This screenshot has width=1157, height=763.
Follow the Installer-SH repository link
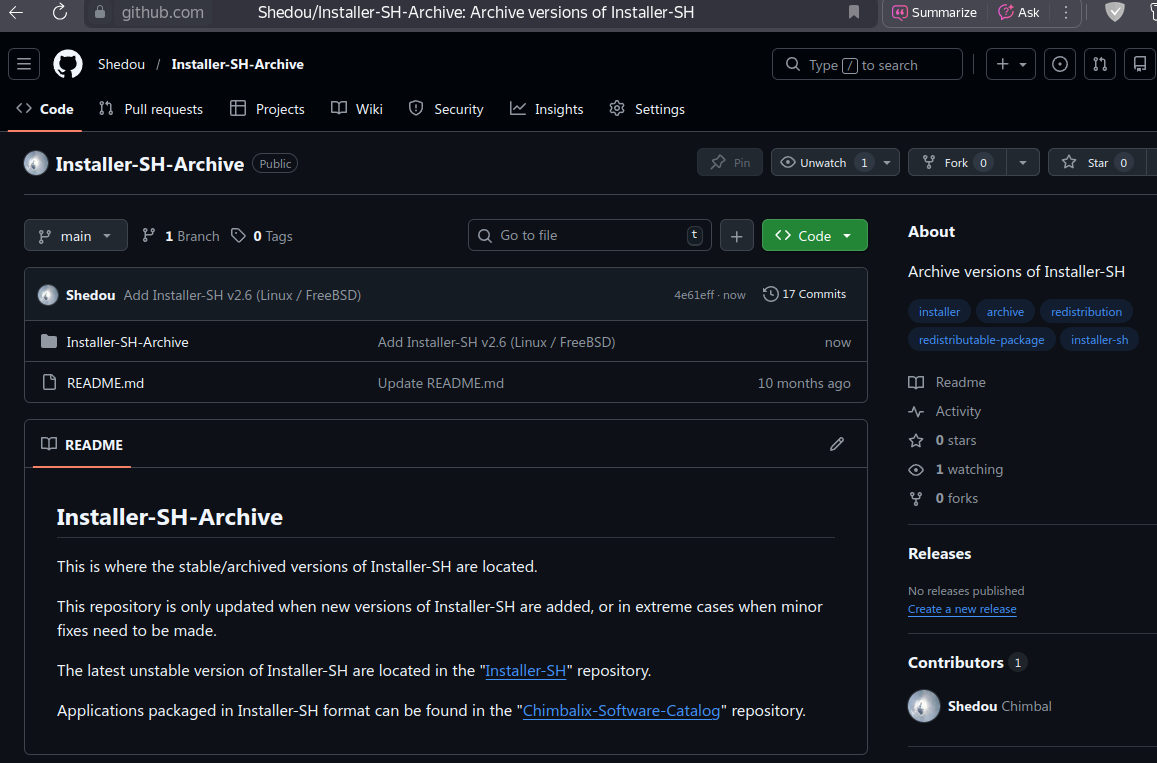tap(525, 671)
